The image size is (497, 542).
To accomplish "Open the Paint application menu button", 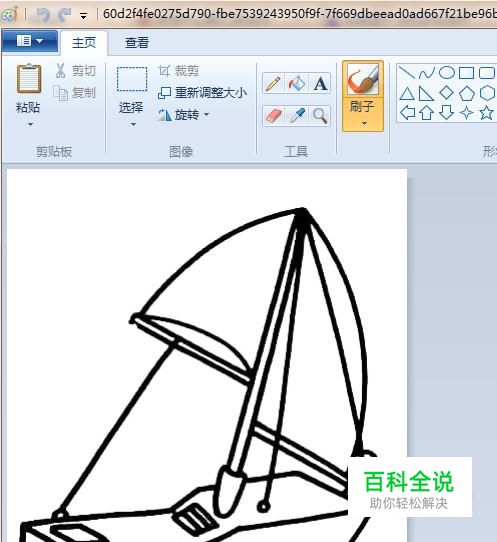I will [x=30, y=41].
